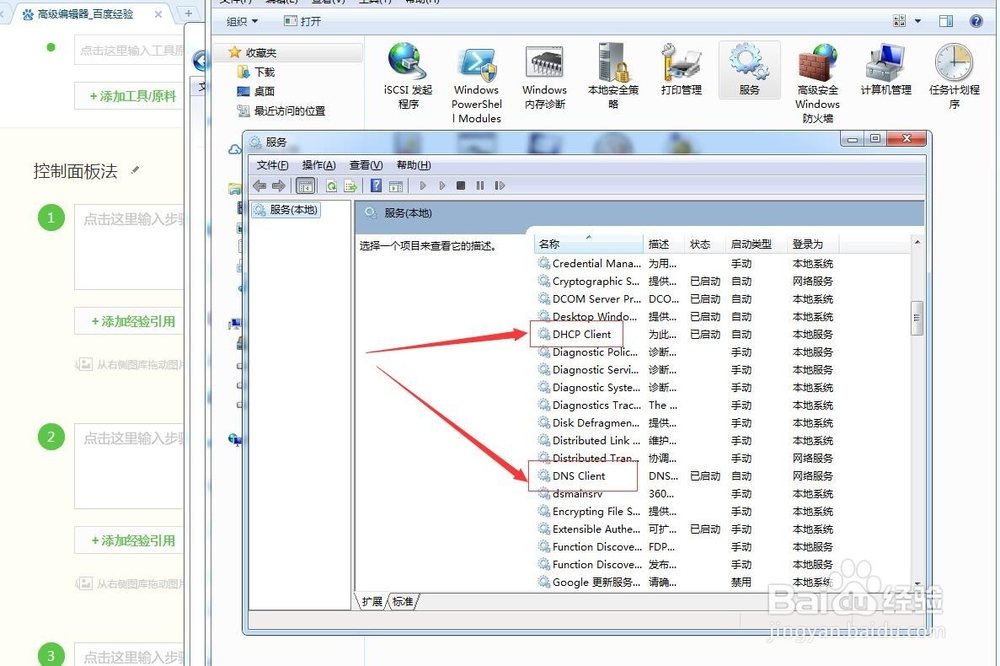Open view options dropdown arrow in Explorer

tap(918, 21)
